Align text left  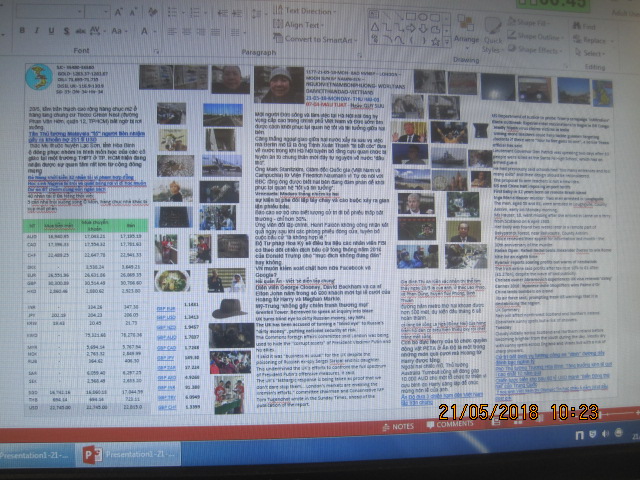click(172, 32)
